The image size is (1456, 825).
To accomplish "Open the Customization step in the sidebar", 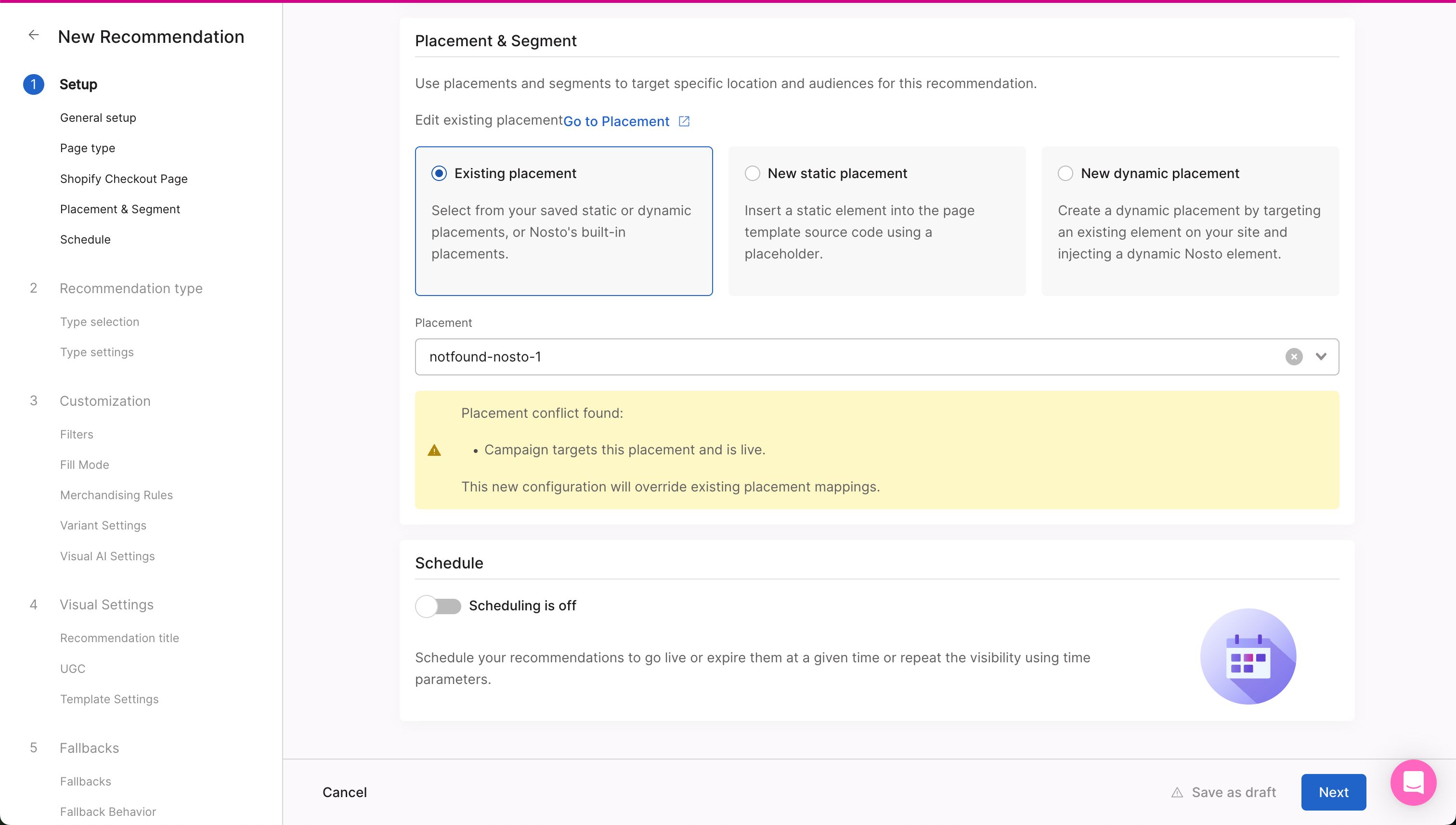I will (x=105, y=401).
